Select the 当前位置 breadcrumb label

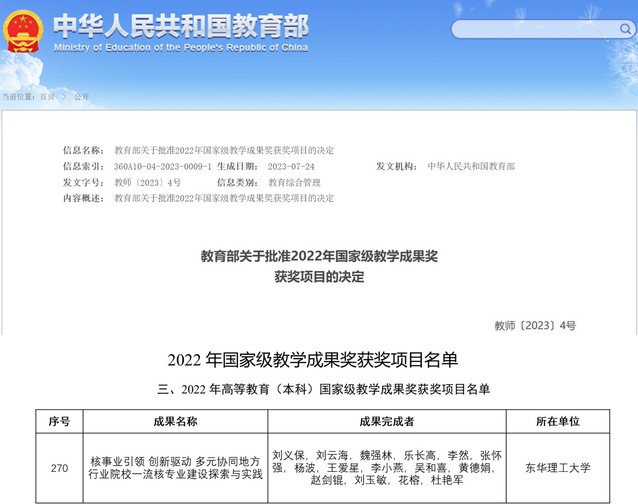tap(18, 97)
